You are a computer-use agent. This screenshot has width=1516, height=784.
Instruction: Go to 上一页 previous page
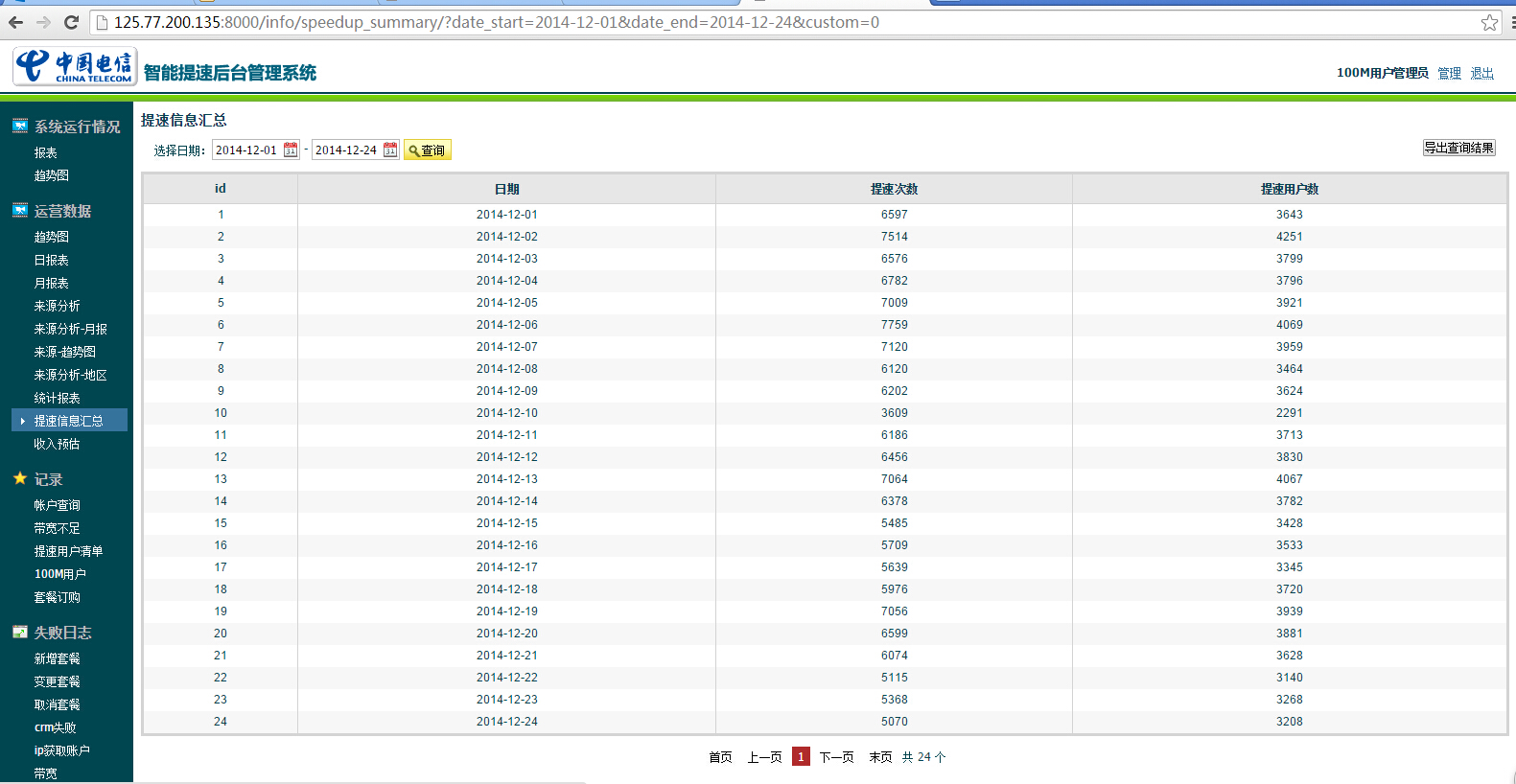coord(764,757)
